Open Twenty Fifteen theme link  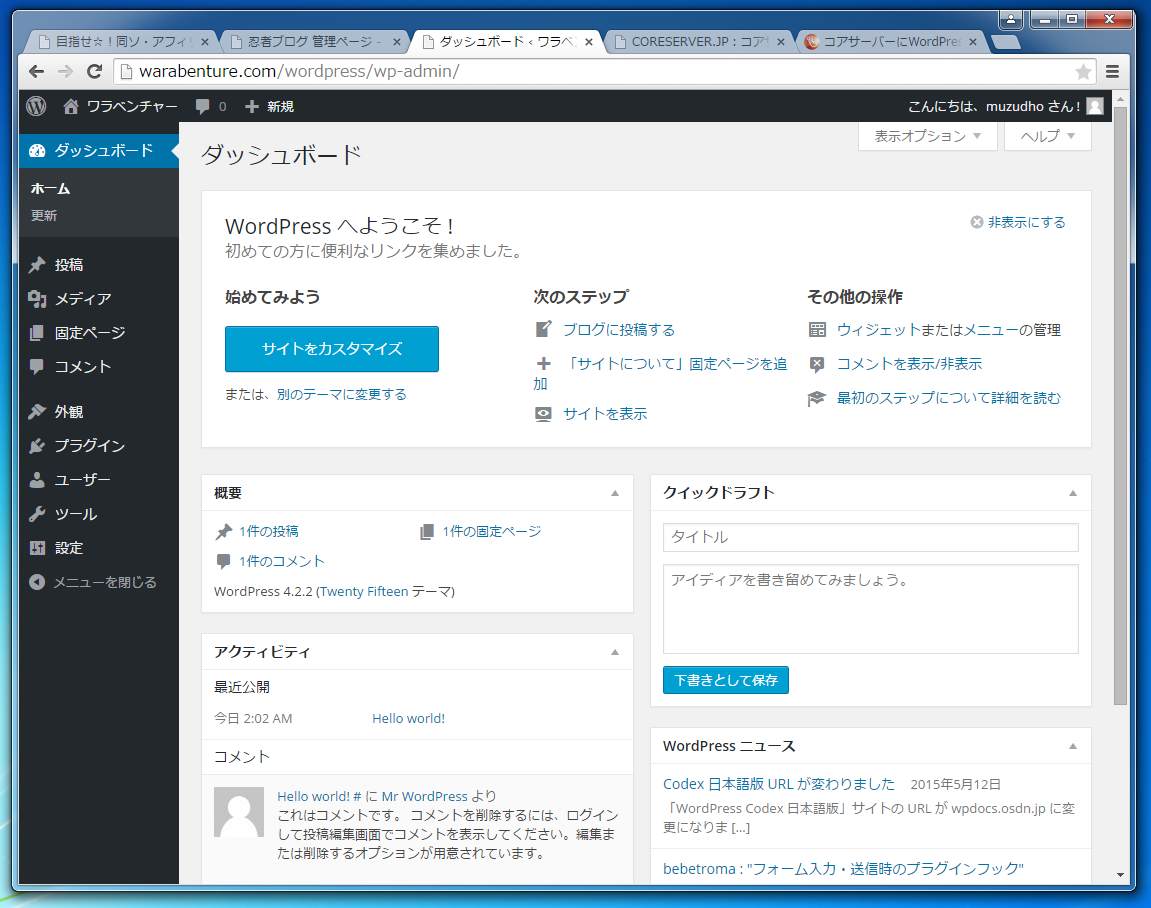tap(363, 592)
